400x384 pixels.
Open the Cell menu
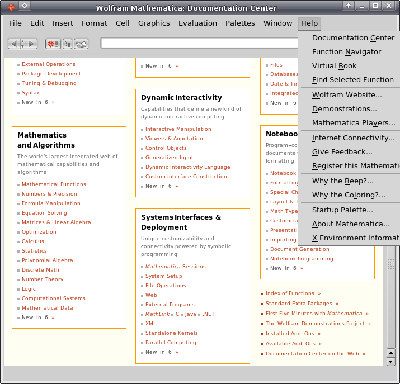pos(122,23)
